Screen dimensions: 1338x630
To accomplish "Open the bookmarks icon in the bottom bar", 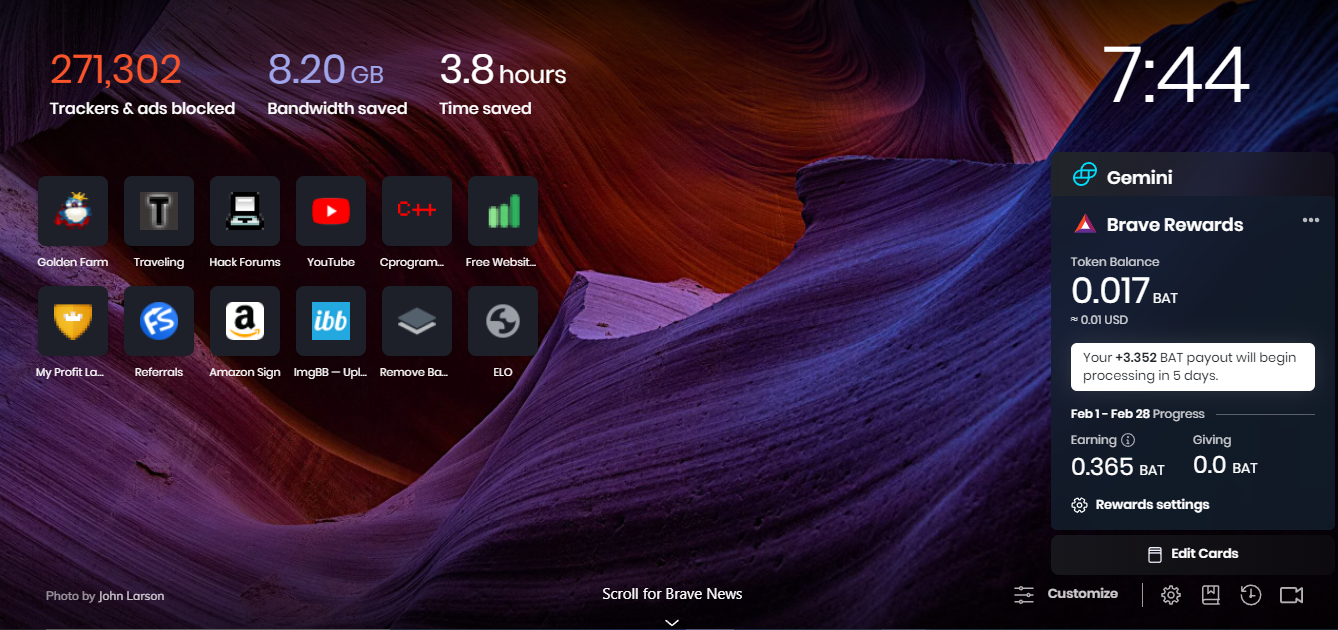I will click(1211, 595).
